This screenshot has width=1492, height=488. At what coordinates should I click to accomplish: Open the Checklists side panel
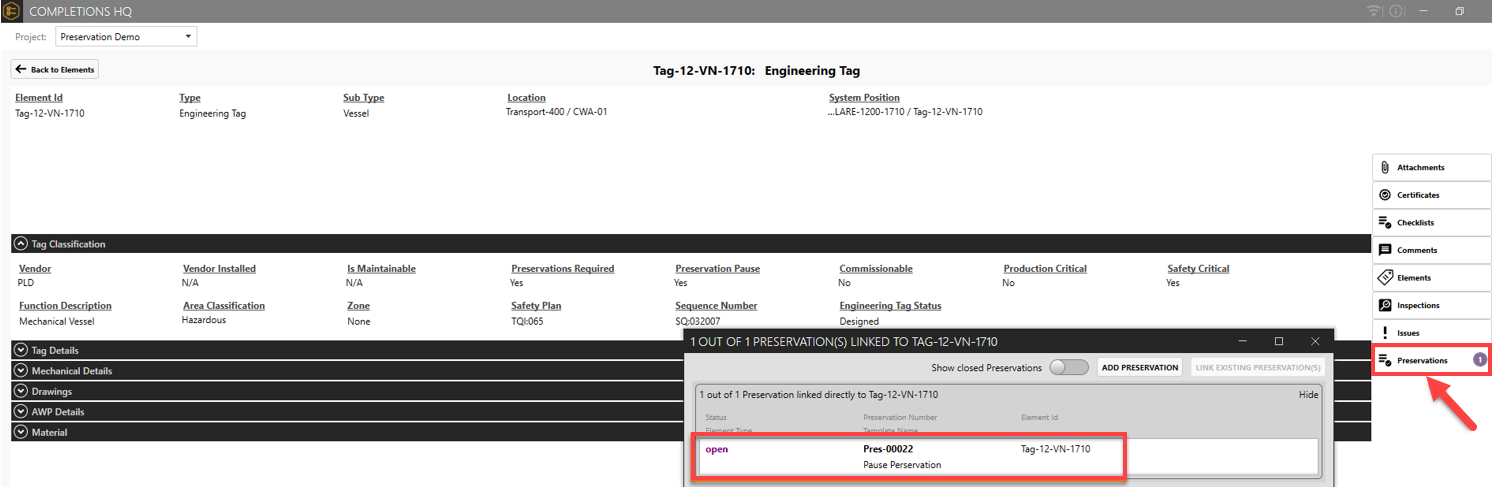click(1431, 223)
